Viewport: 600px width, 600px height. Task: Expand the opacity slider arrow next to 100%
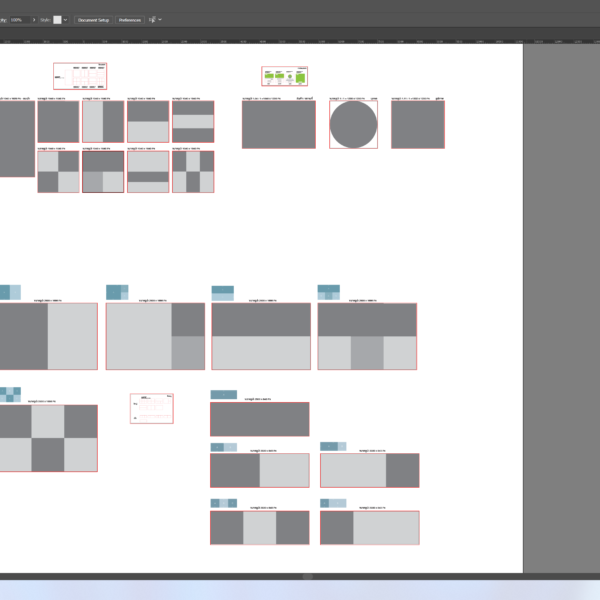tap(34, 20)
